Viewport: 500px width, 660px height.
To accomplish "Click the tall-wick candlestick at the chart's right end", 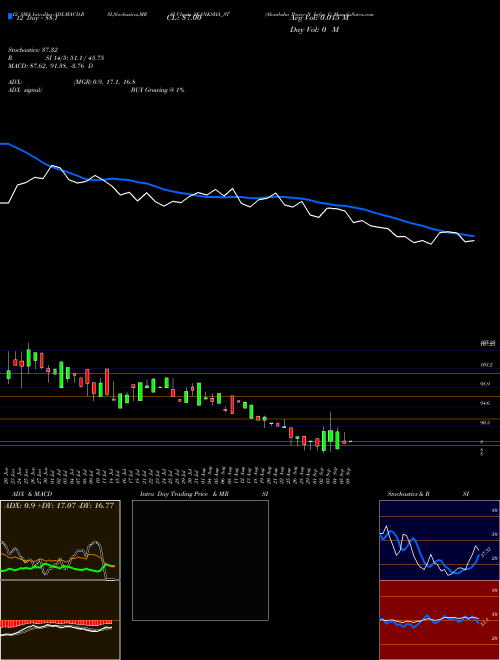I will coord(331,432).
